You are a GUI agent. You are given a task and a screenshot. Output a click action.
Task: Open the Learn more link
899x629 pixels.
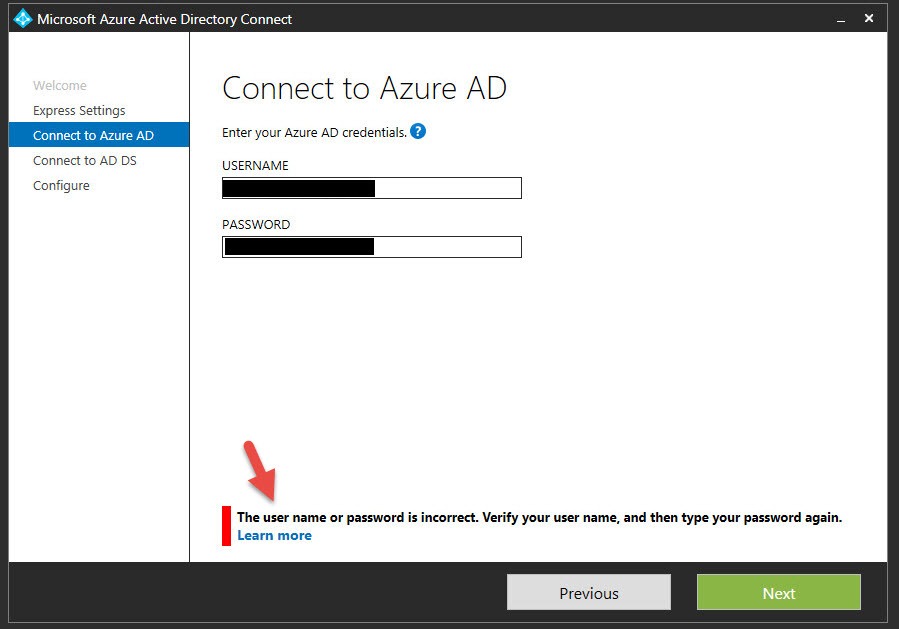(274, 536)
